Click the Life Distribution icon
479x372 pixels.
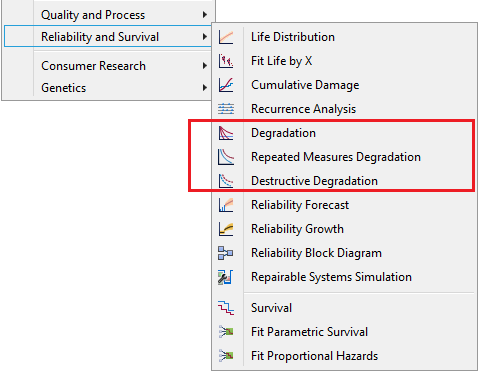point(226,37)
